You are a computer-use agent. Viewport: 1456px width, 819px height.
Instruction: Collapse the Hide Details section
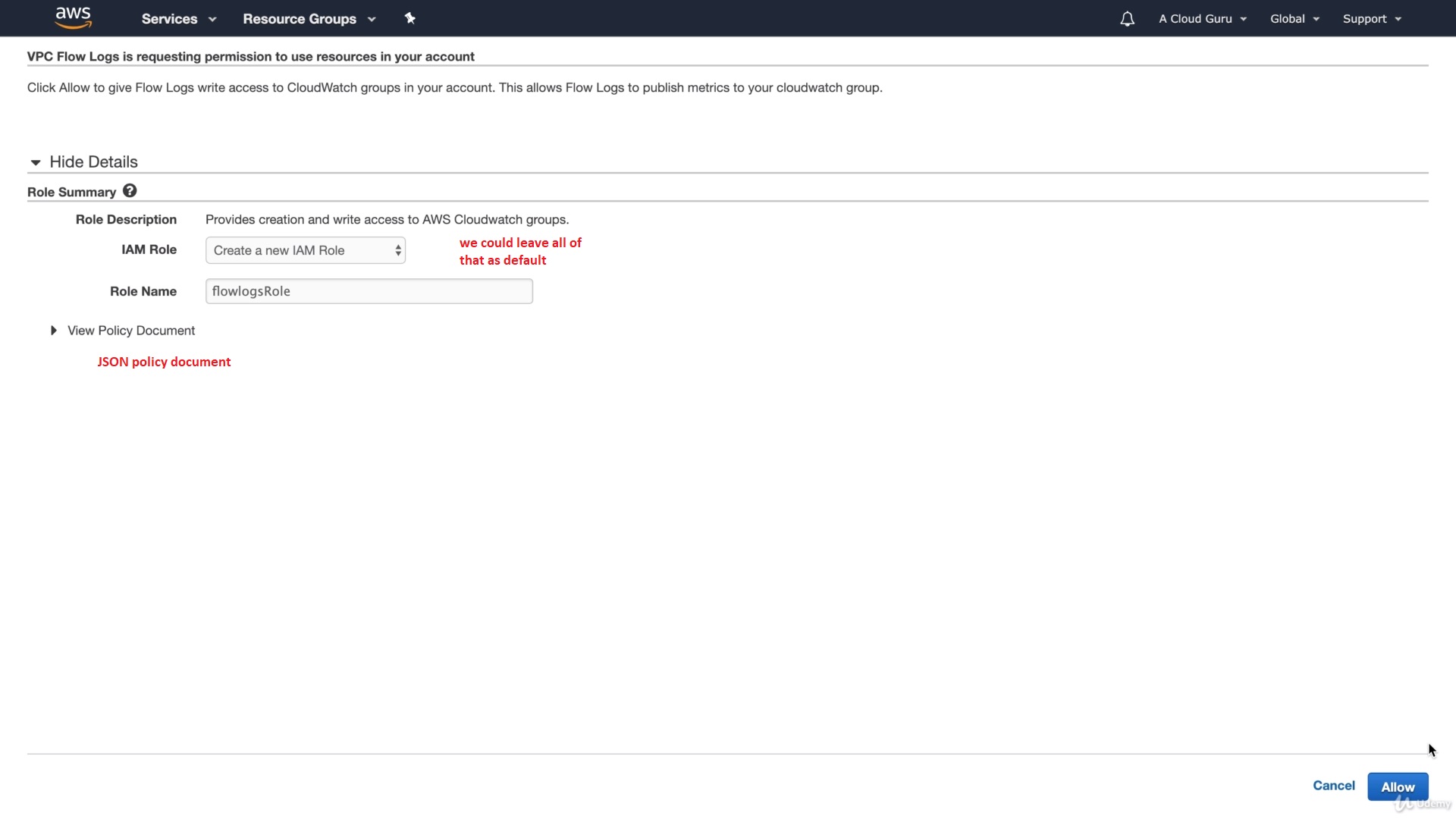[x=93, y=162]
